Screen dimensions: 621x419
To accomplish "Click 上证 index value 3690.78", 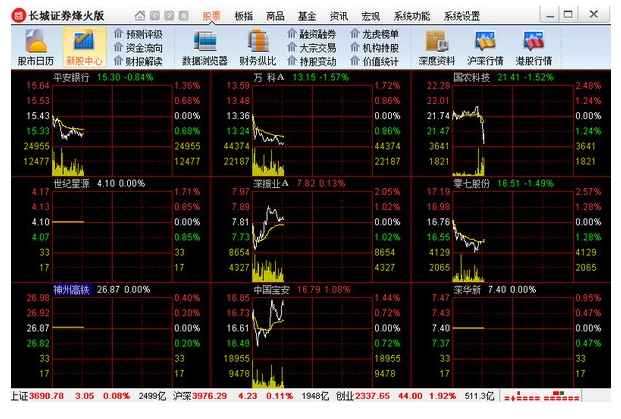I will tap(46, 396).
